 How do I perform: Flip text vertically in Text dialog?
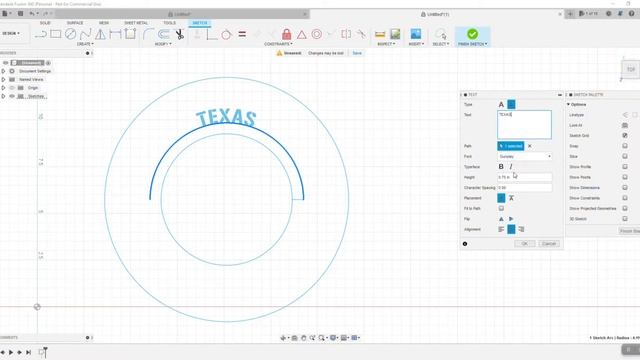tap(501, 219)
